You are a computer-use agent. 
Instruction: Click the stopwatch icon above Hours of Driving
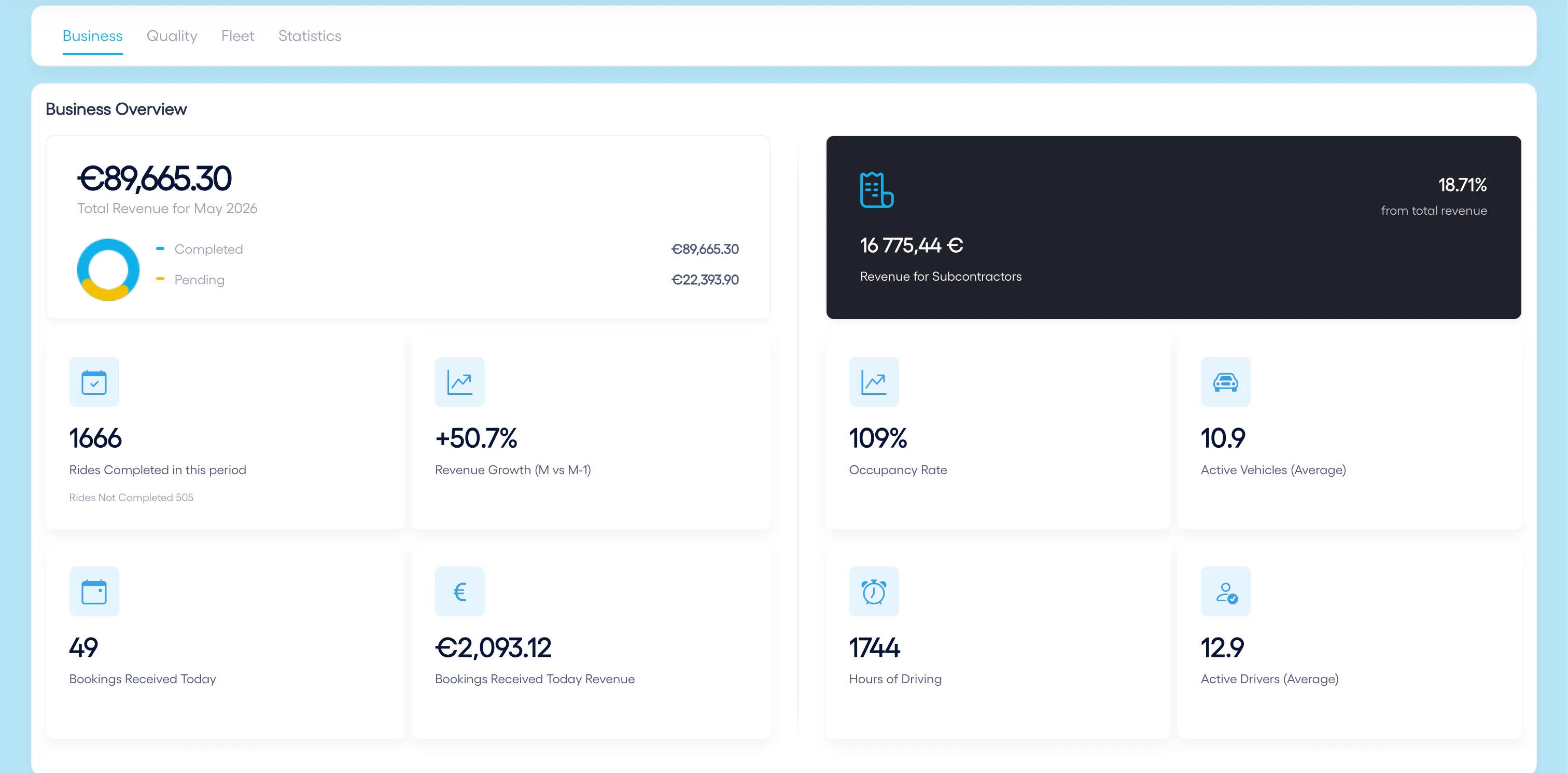[x=874, y=591]
